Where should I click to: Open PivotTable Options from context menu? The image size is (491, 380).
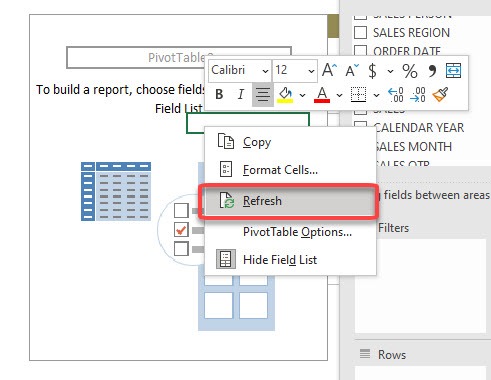pos(290,232)
